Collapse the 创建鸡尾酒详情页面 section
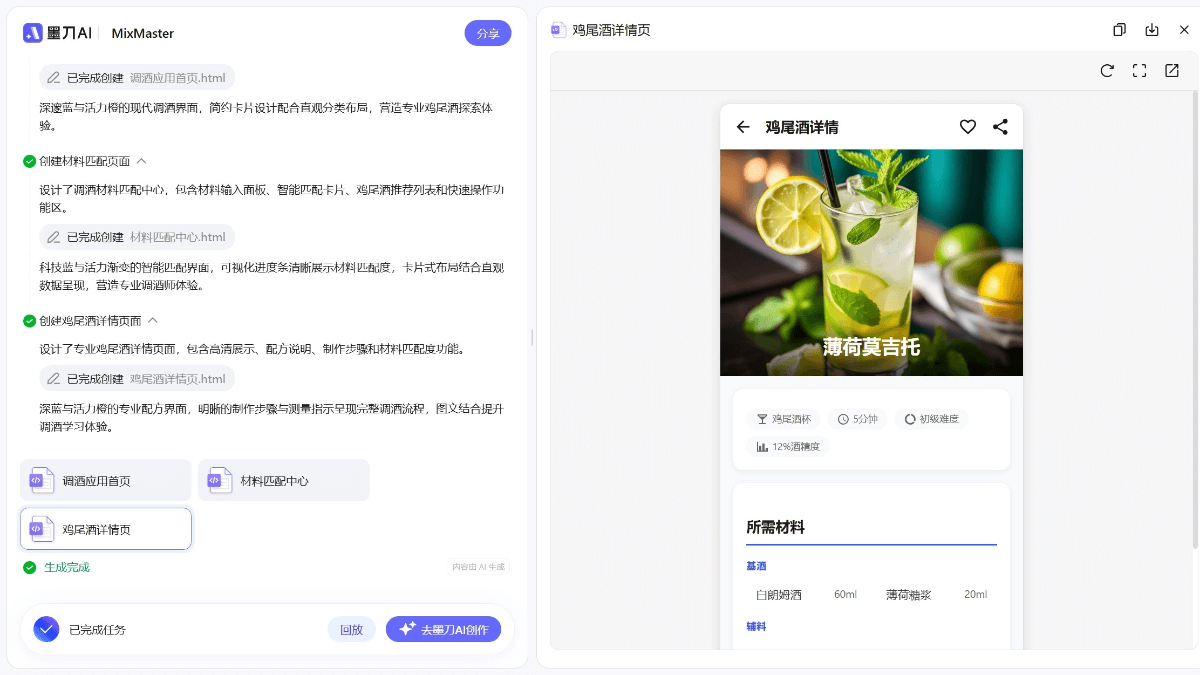This screenshot has height=675, width=1200. [153, 321]
